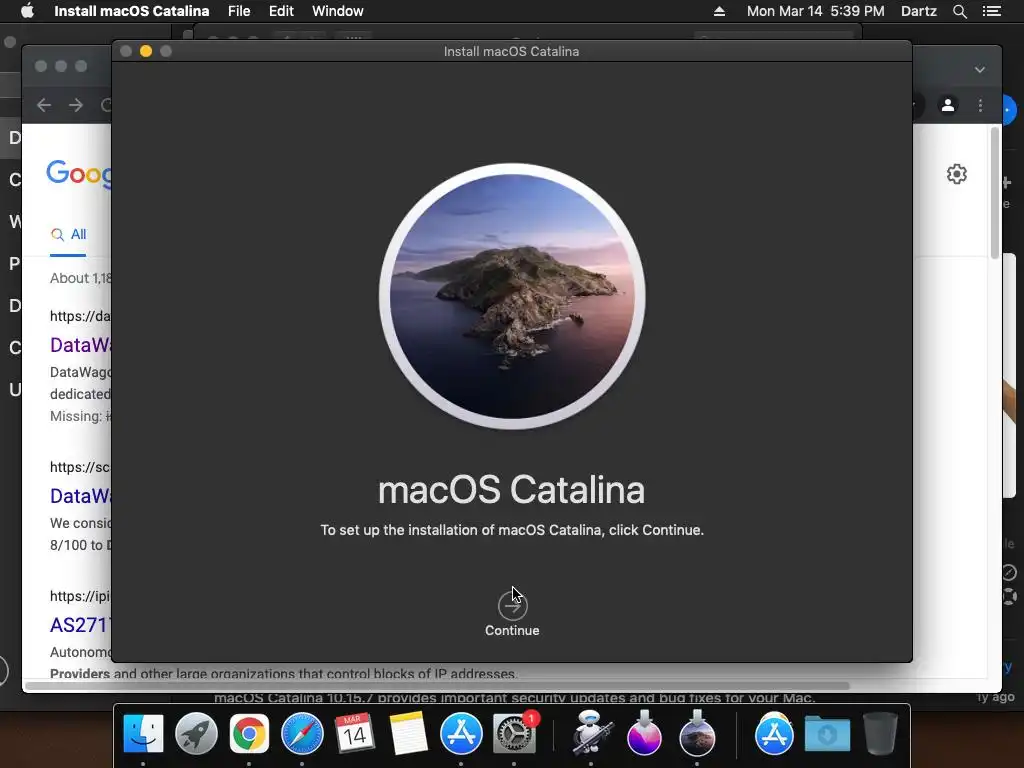
Task: Click Chrome's vertical scrollbar
Action: [x=995, y=193]
